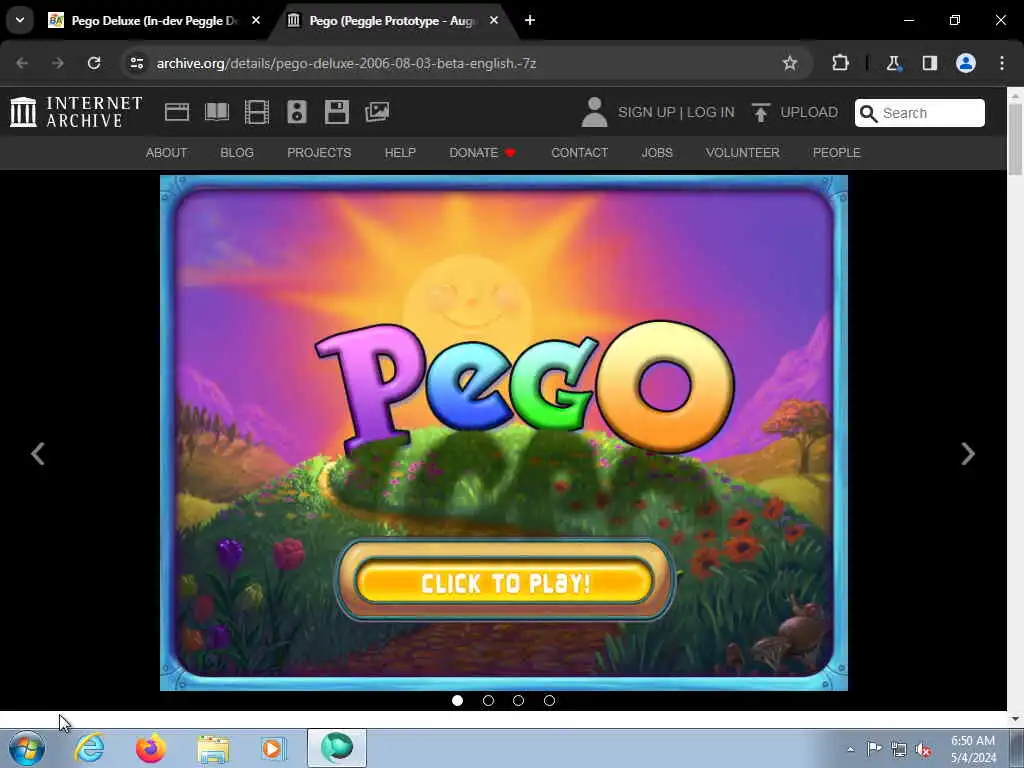Click the user avatar icon
1024x768 pixels.
[594, 112]
